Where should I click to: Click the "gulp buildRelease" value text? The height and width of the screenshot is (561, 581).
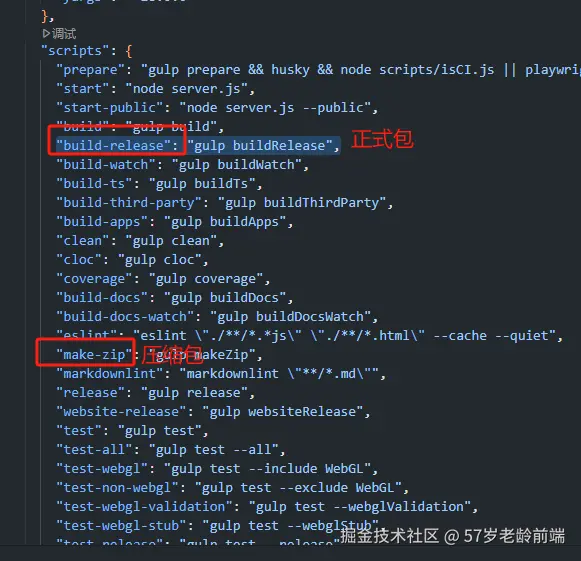259,145
